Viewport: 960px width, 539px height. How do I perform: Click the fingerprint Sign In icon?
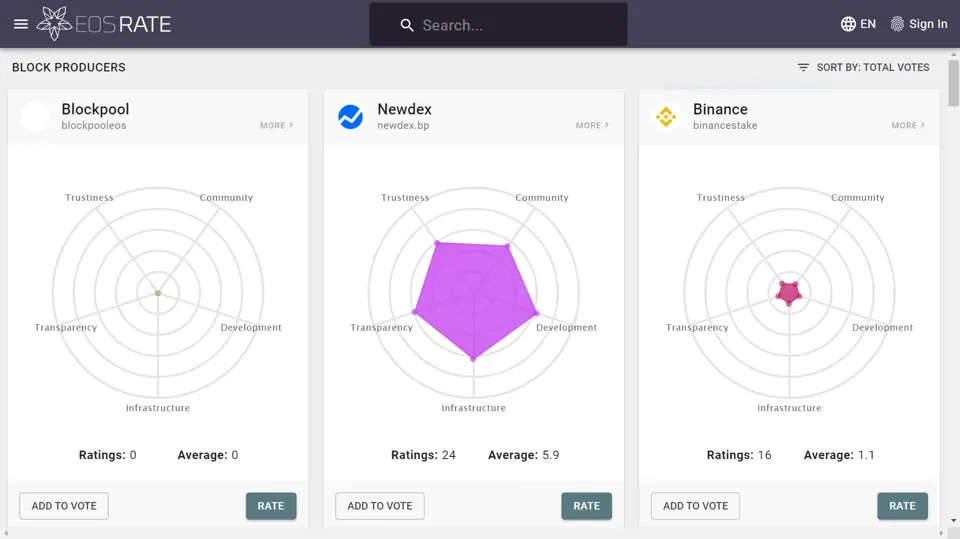(x=897, y=24)
